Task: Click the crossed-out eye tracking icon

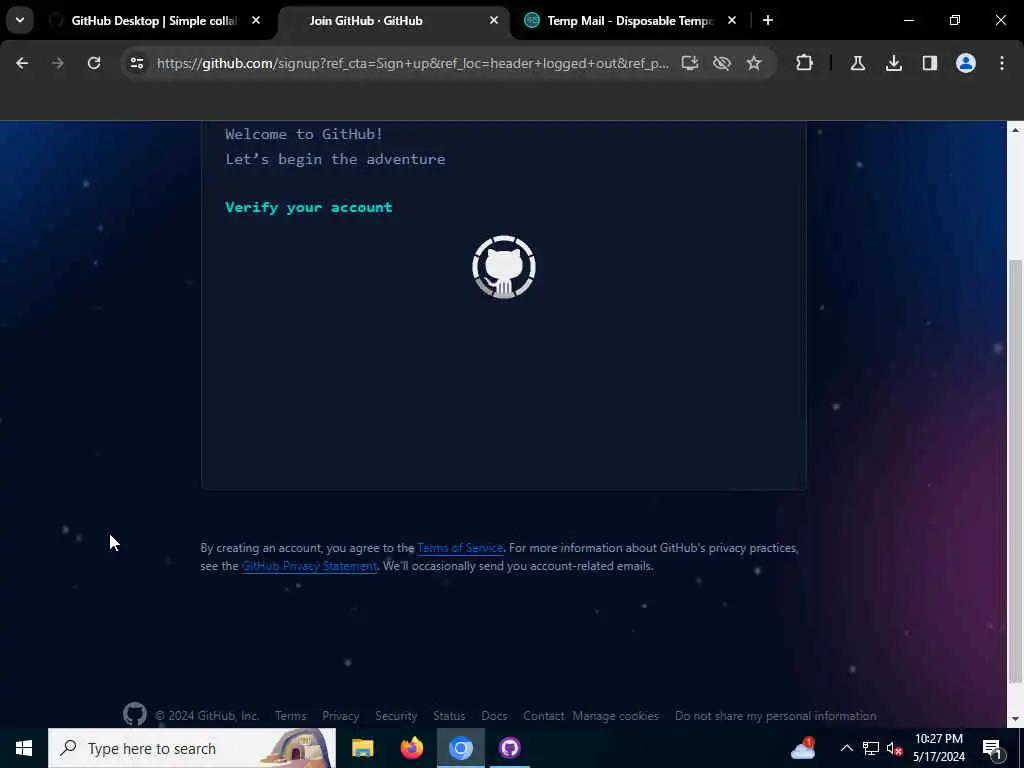Action: (722, 63)
